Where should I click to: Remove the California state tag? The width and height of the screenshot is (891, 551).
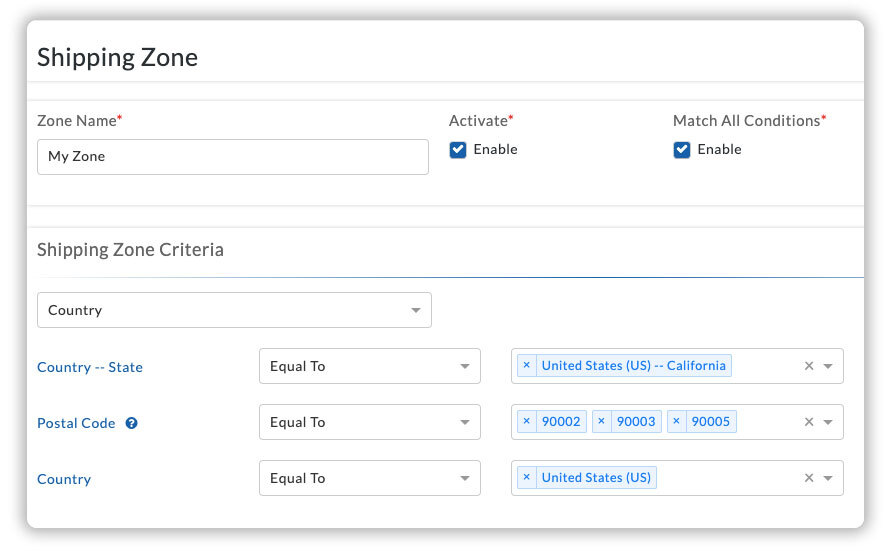tap(527, 366)
